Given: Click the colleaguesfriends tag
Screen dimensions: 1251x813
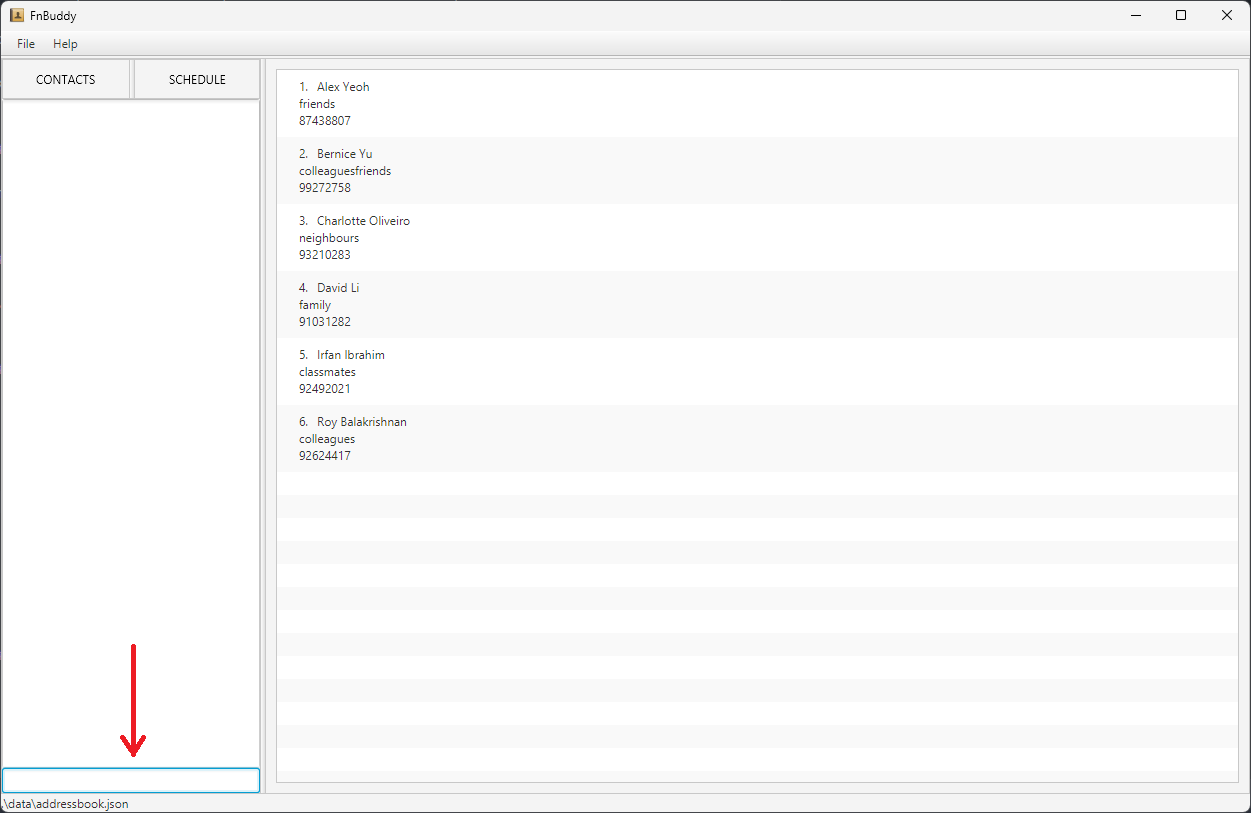Looking at the screenshot, I should 345,171.
